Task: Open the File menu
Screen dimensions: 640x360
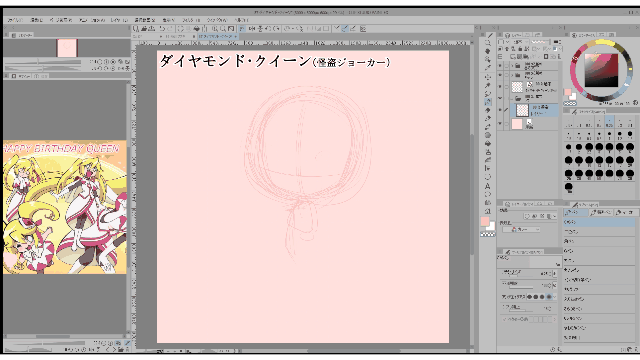Action: click(15, 20)
